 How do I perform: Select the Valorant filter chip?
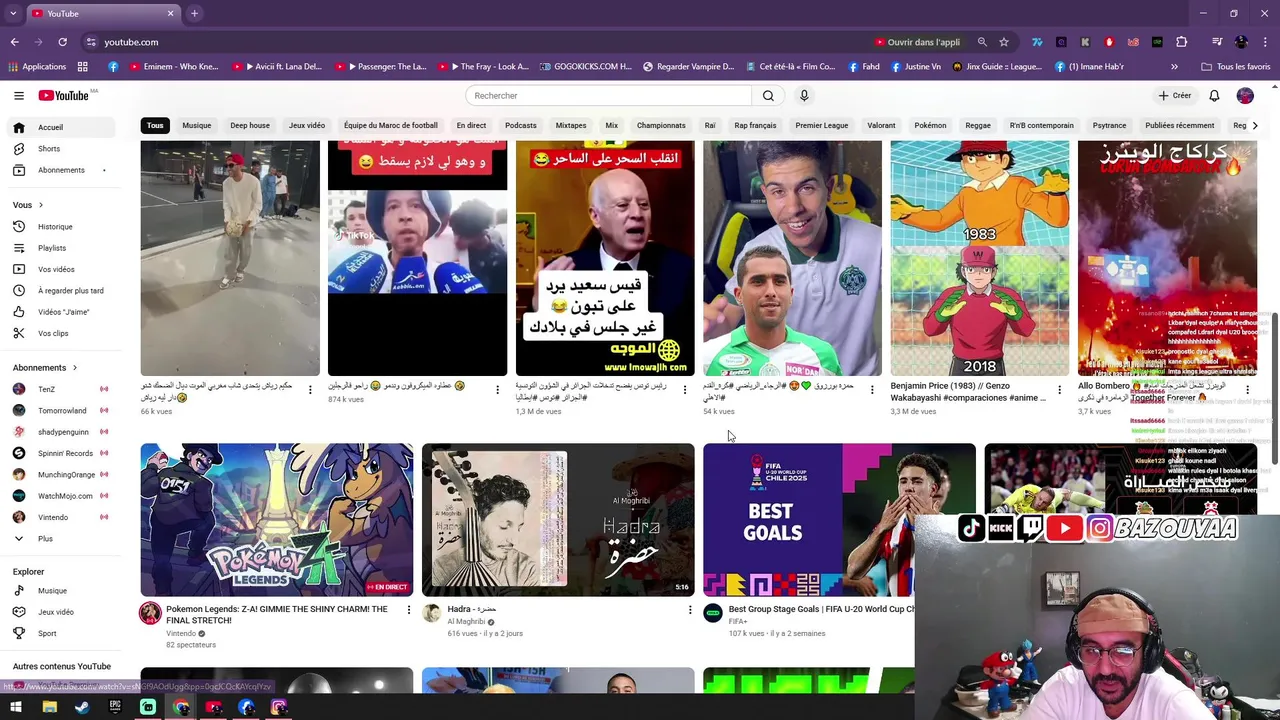881,125
